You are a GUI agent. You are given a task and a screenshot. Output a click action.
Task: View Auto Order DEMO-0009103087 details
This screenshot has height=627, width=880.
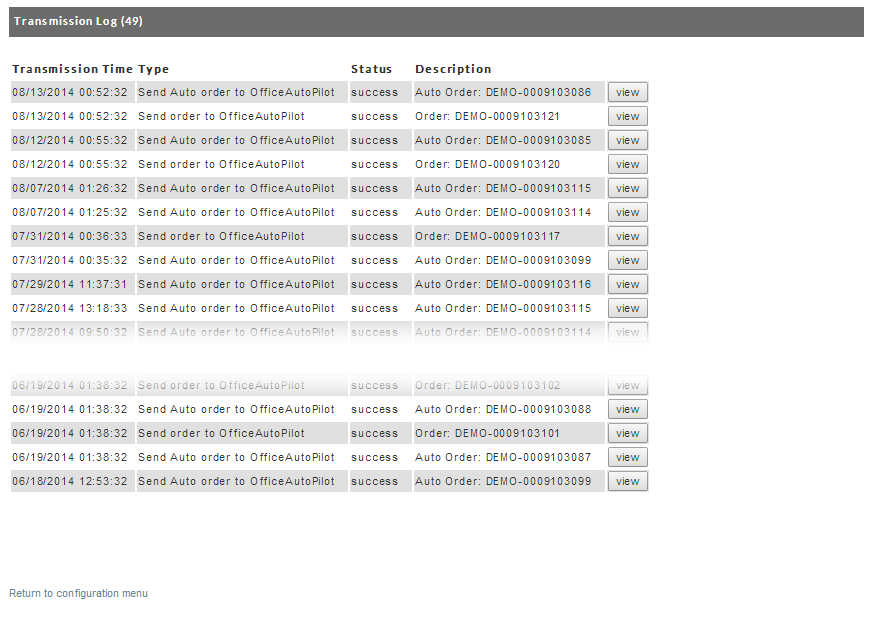[627, 457]
